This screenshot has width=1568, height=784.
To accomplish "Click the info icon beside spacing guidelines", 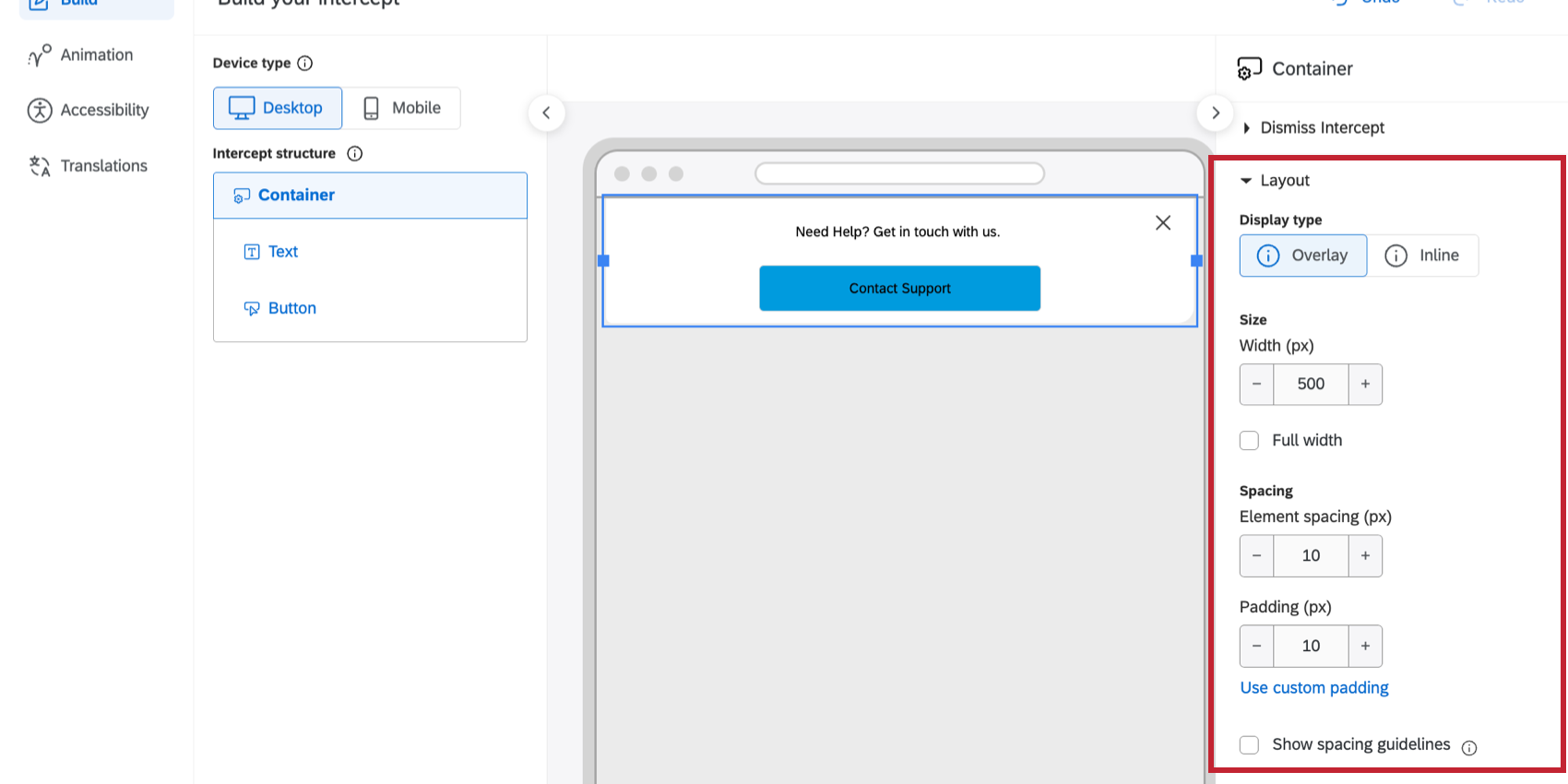I will (1469, 748).
